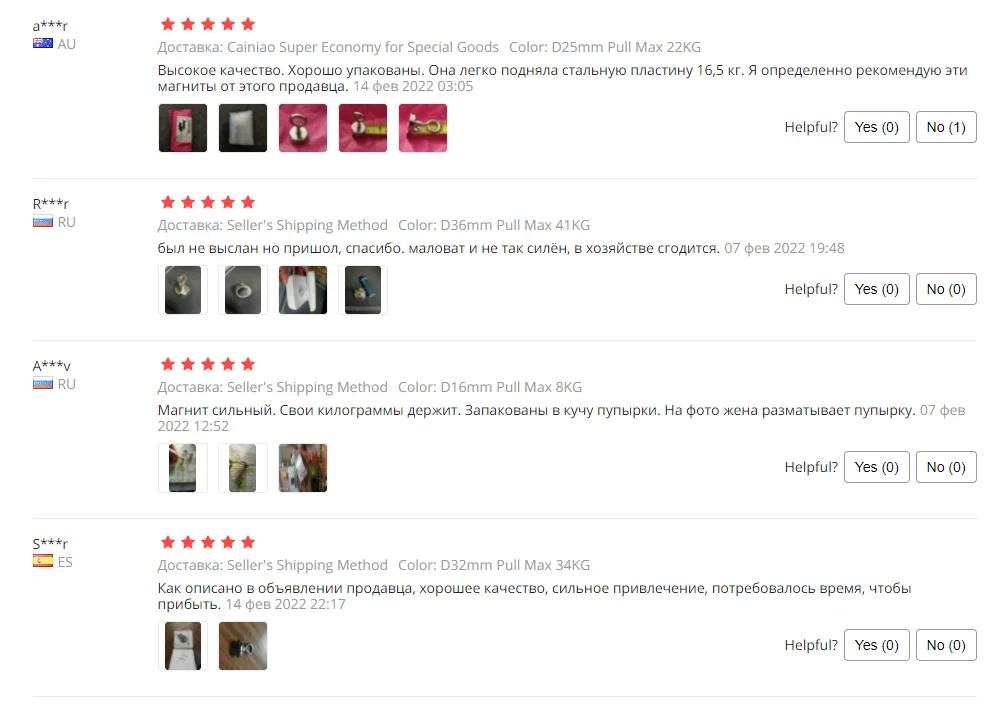
Task: Click the five-star rating of R***r's review
Action: click(x=207, y=202)
